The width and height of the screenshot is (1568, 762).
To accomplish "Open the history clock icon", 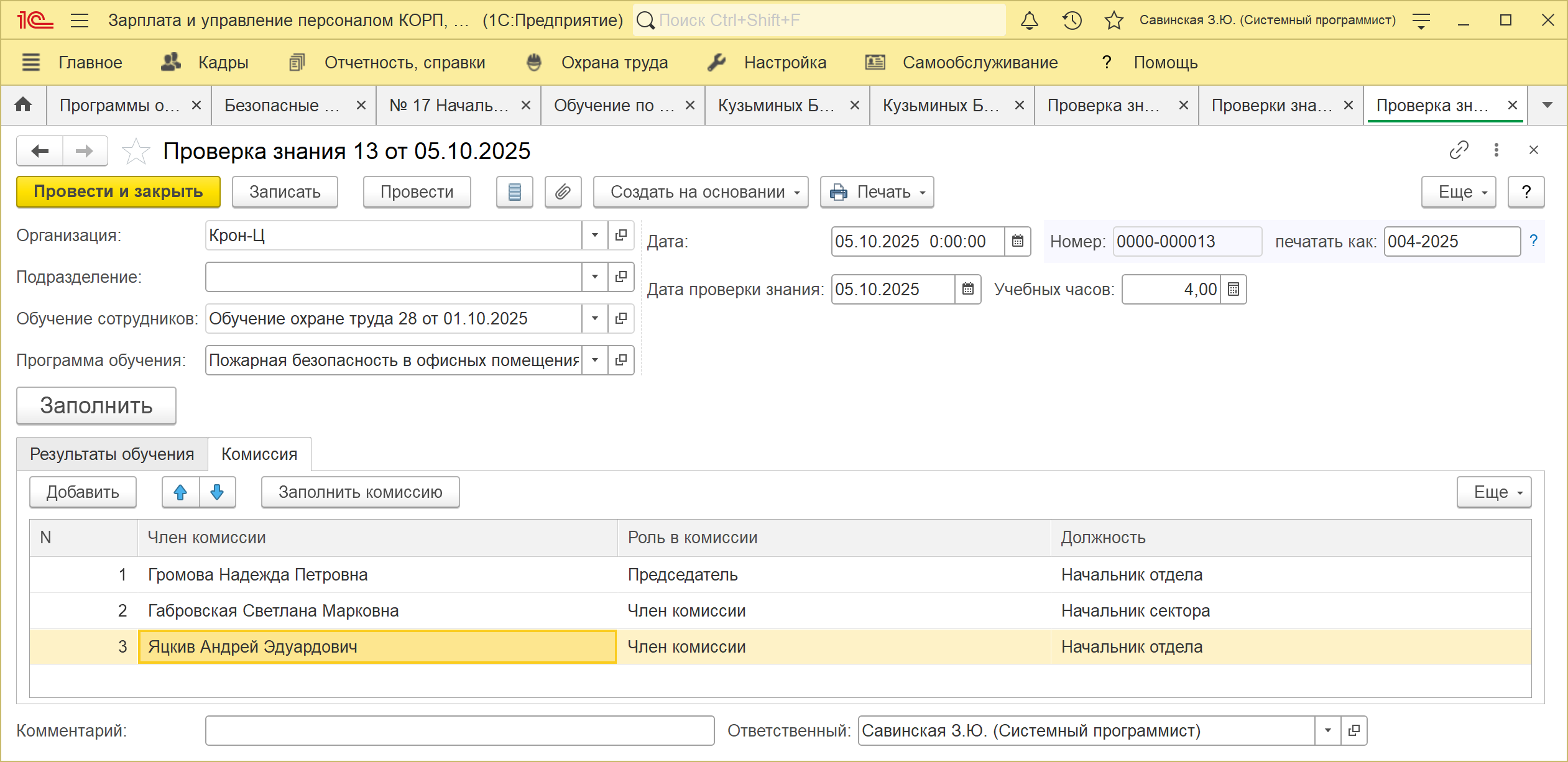I will [1072, 21].
